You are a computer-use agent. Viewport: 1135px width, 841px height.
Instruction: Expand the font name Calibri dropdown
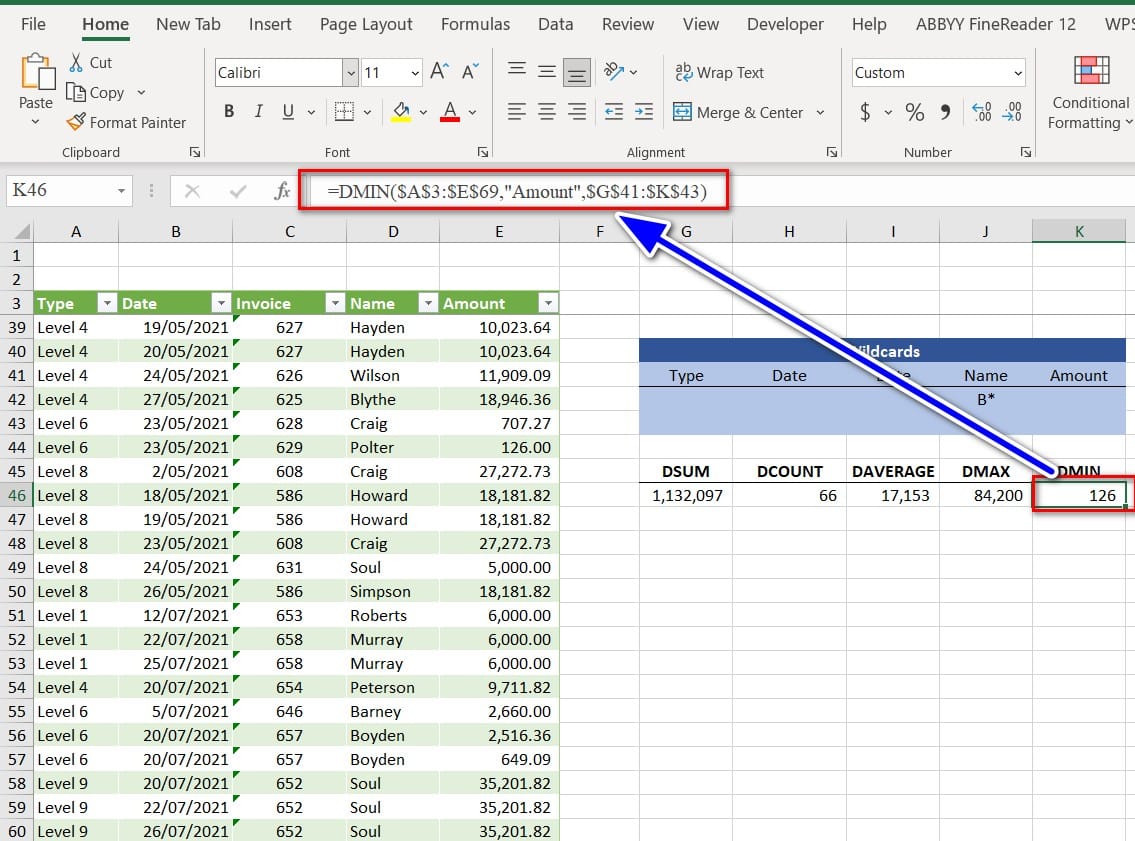pos(350,72)
